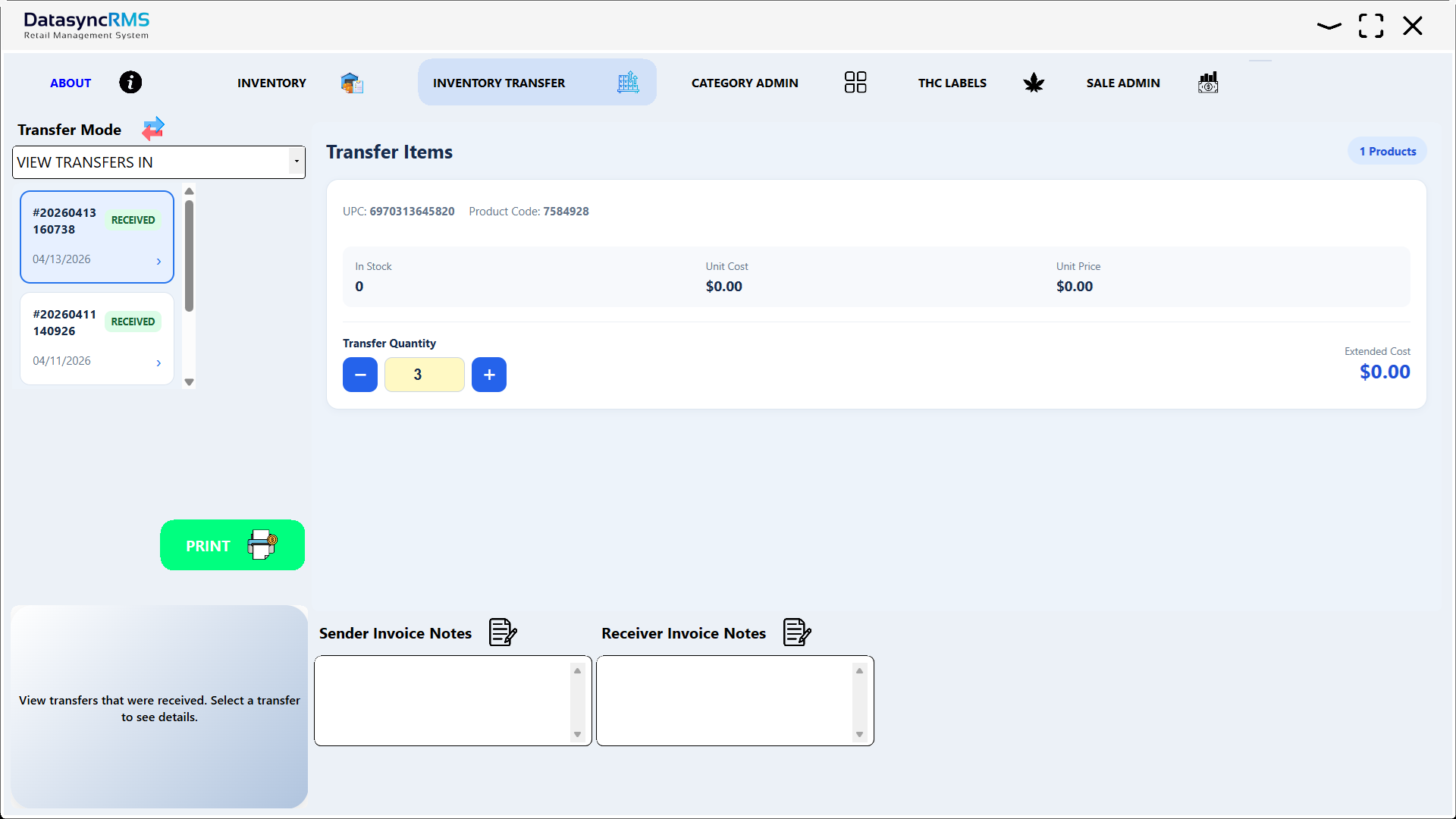This screenshot has height=819, width=1456.
Task: Click the Category Admin grid icon
Action: point(855,82)
